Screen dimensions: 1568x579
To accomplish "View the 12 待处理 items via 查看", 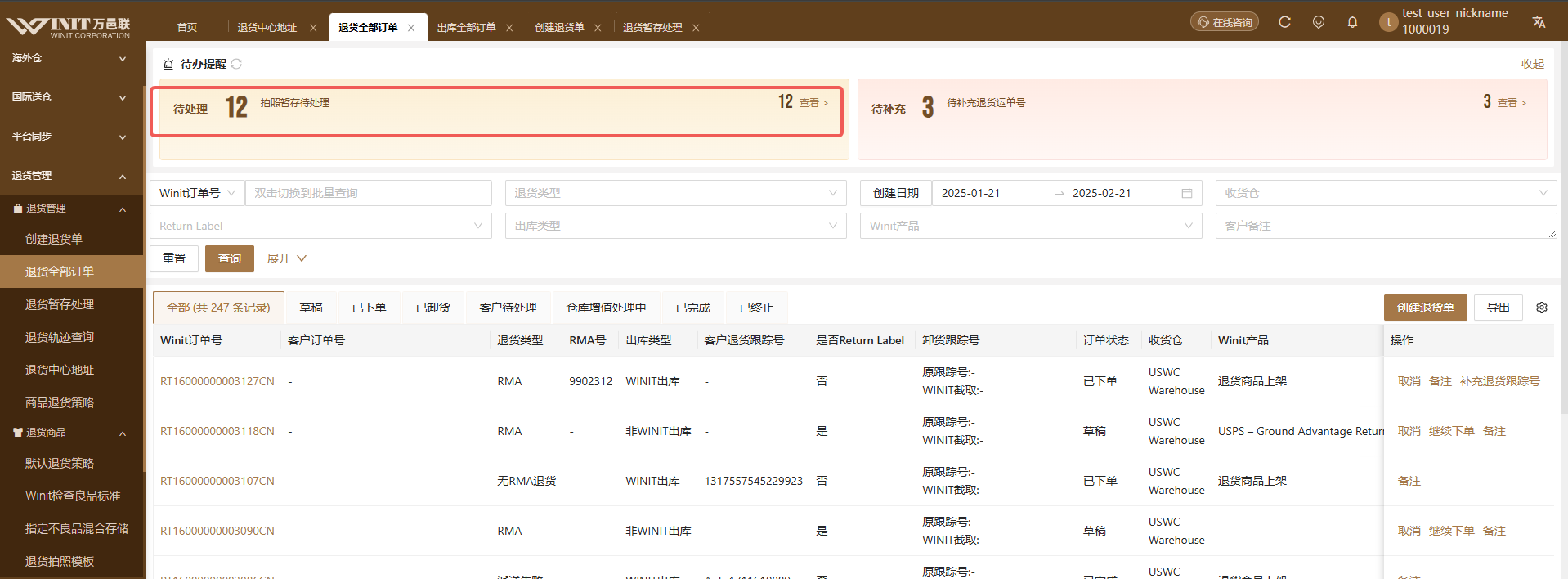I will pyautogui.click(x=813, y=103).
